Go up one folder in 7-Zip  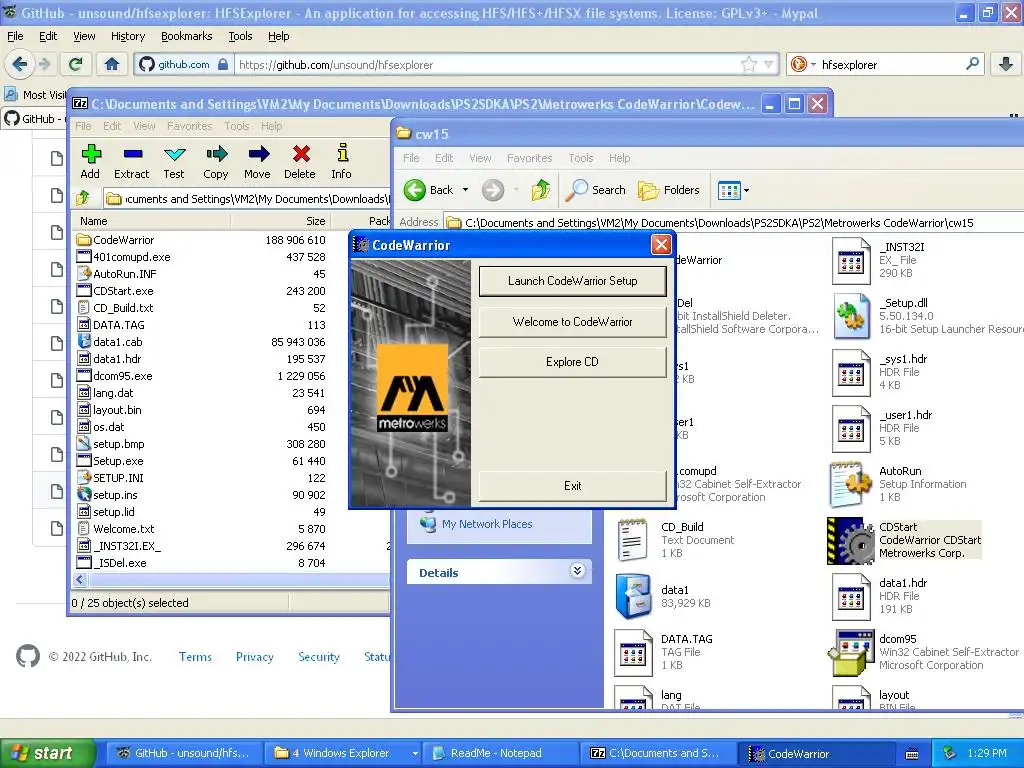pos(83,198)
